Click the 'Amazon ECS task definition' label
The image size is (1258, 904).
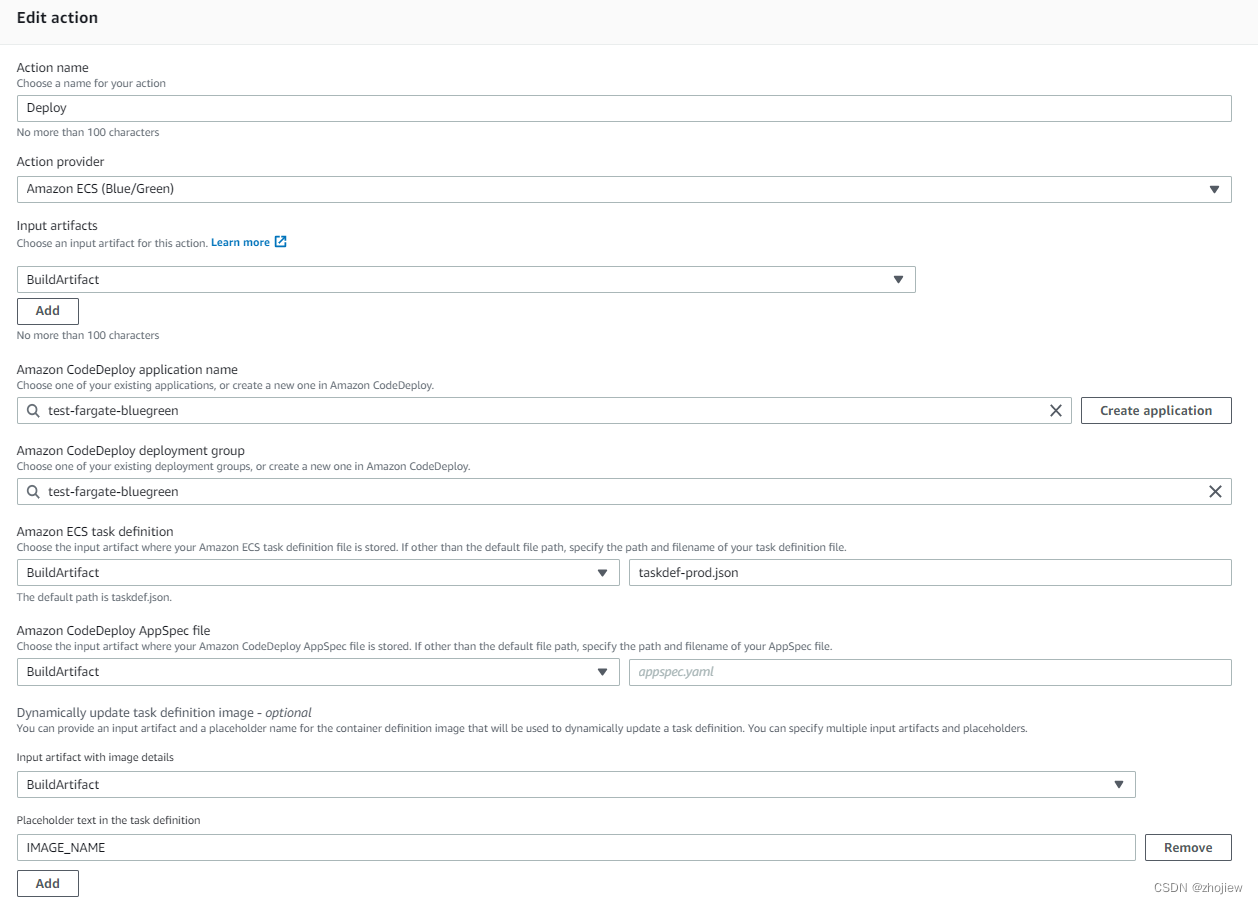[95, 532]
